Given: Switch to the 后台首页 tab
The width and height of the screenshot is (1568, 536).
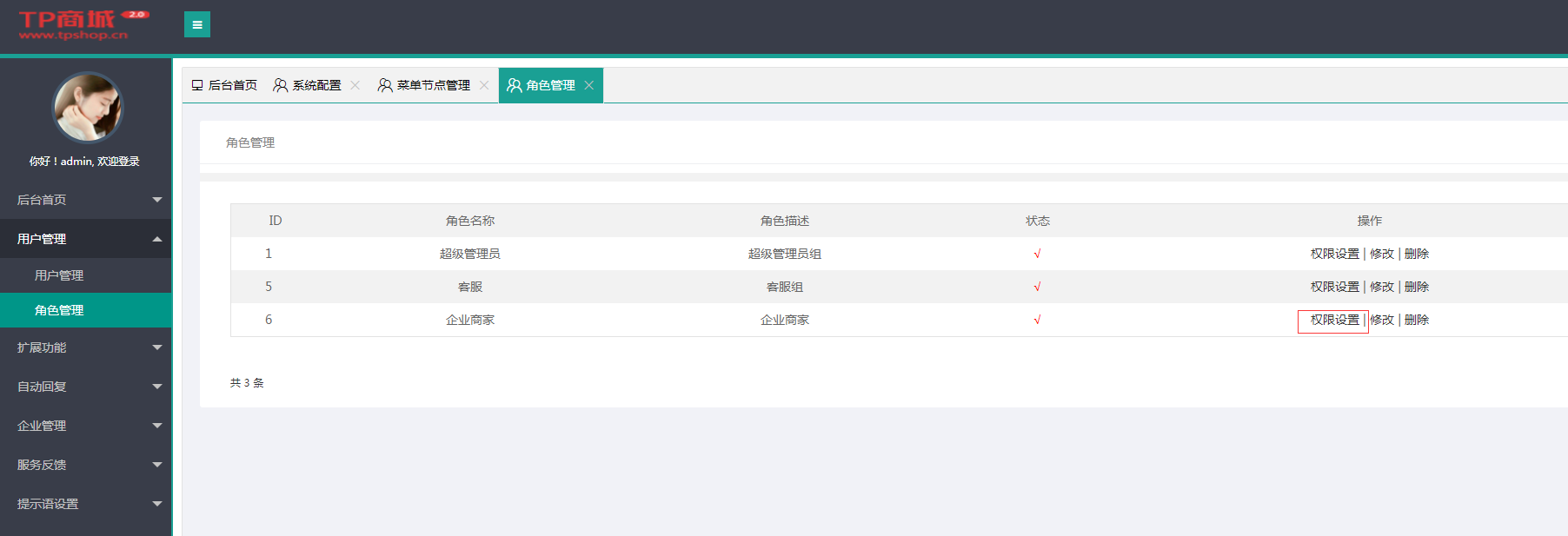Looking at the screenshot, I should click(225, 85).
